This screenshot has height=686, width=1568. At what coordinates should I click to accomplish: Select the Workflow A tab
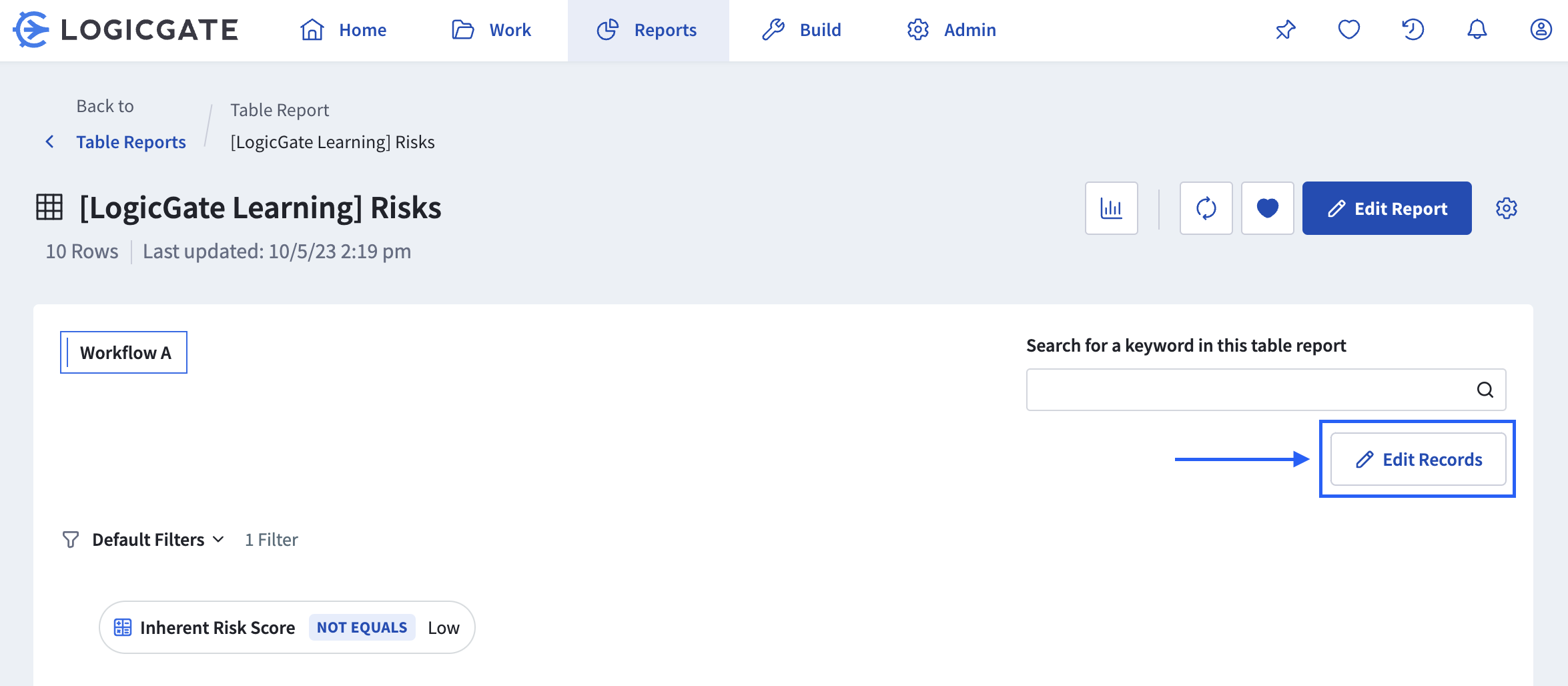pyautogui.click(x=123, y=352)
